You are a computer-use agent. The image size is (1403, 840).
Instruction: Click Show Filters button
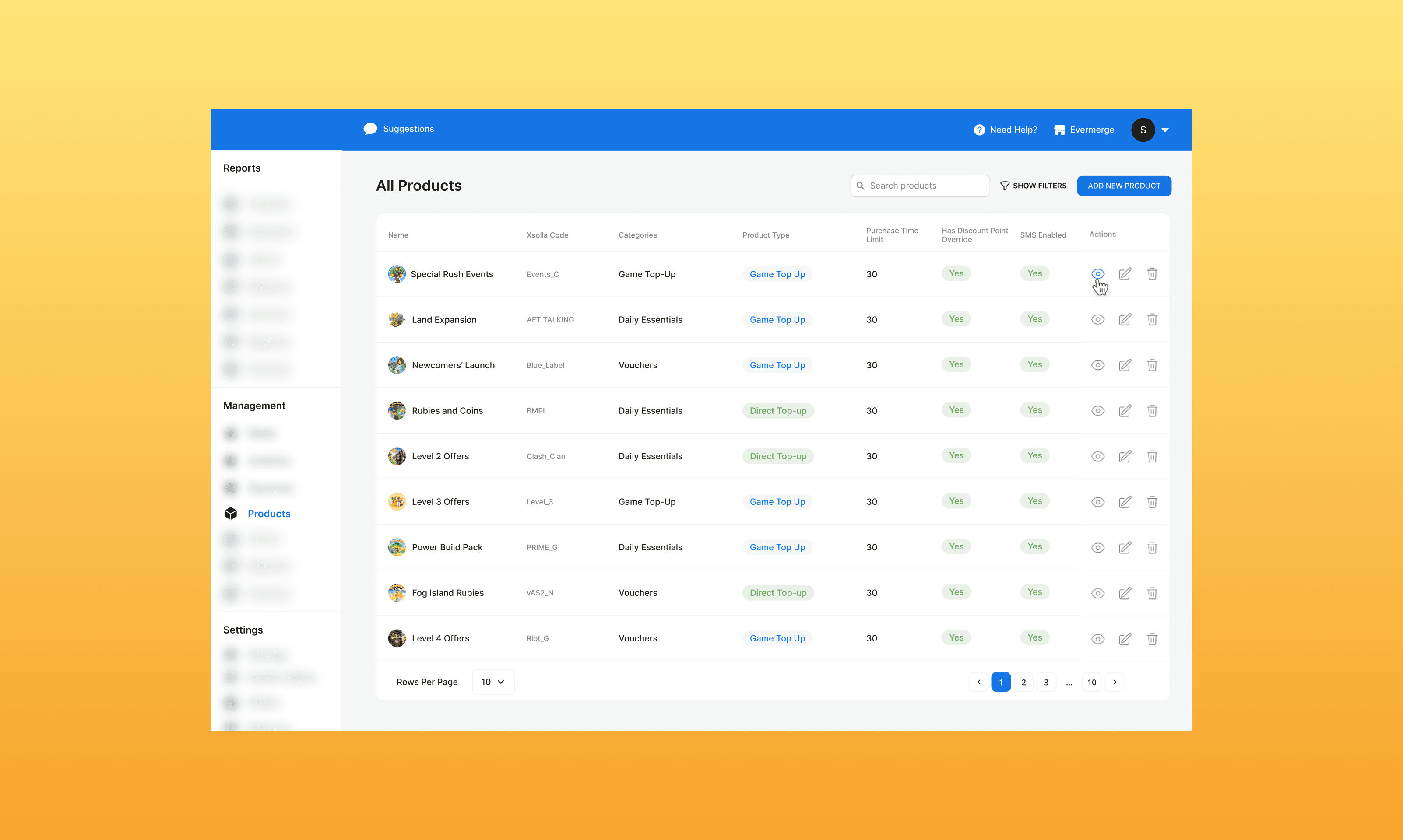tap(1033, 185)
